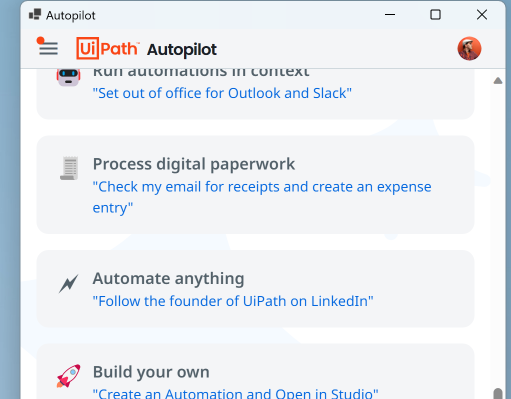Select "Check my email for receipts" suggestion

point(262,197)
